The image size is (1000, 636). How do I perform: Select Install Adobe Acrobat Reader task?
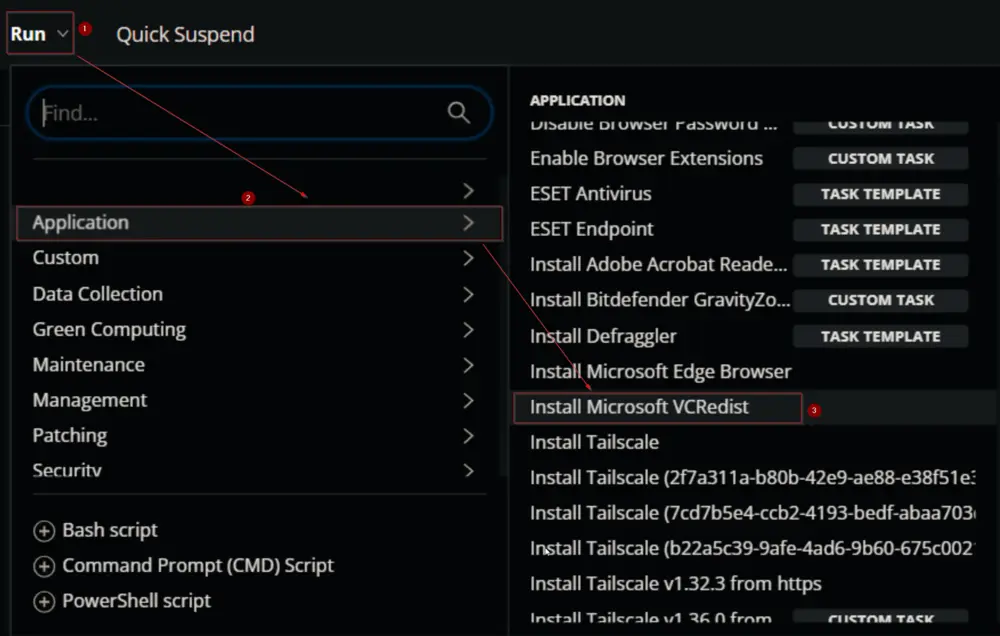[658, 264]
